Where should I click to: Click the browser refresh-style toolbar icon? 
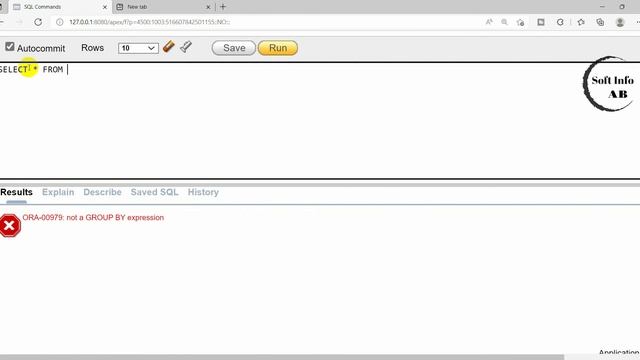pos(560,22)
